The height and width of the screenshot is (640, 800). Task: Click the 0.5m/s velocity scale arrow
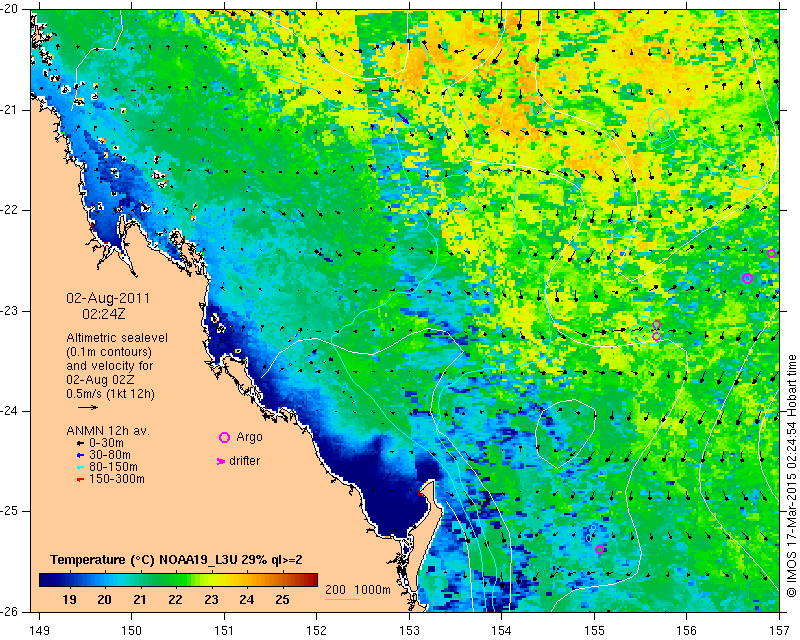(88, 407)
